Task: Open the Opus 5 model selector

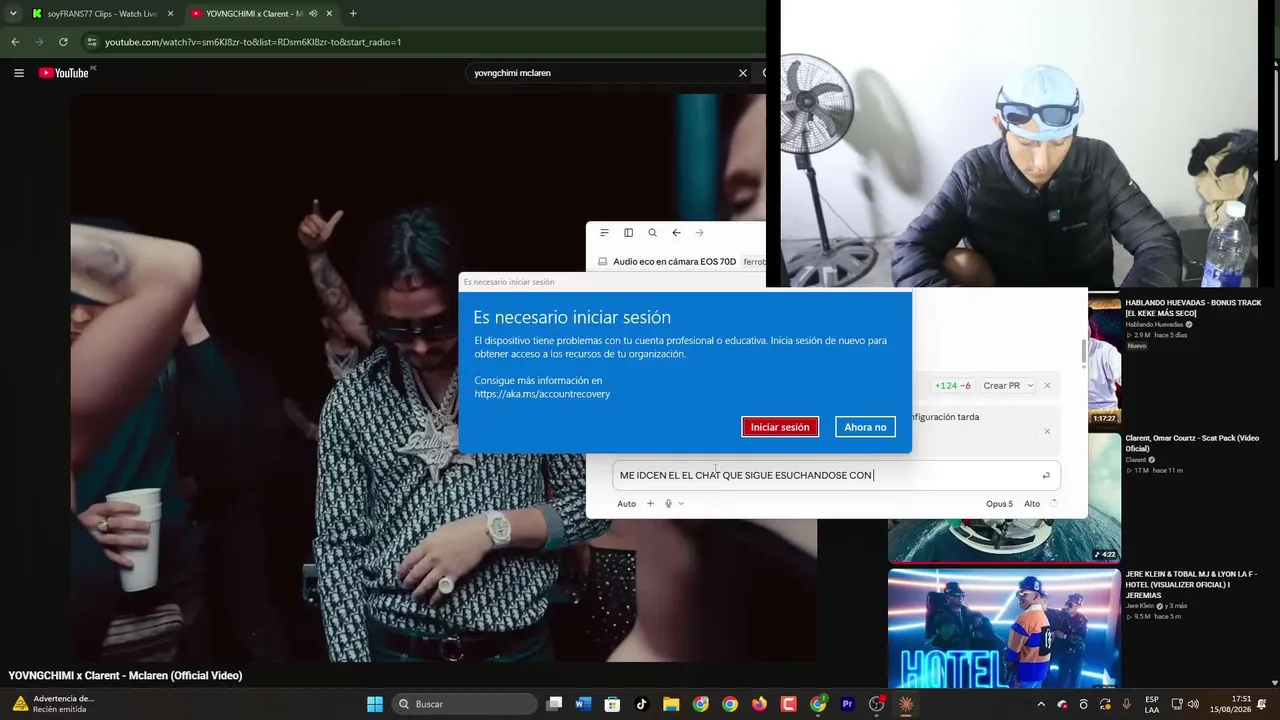Action: (x=999, y=504)
